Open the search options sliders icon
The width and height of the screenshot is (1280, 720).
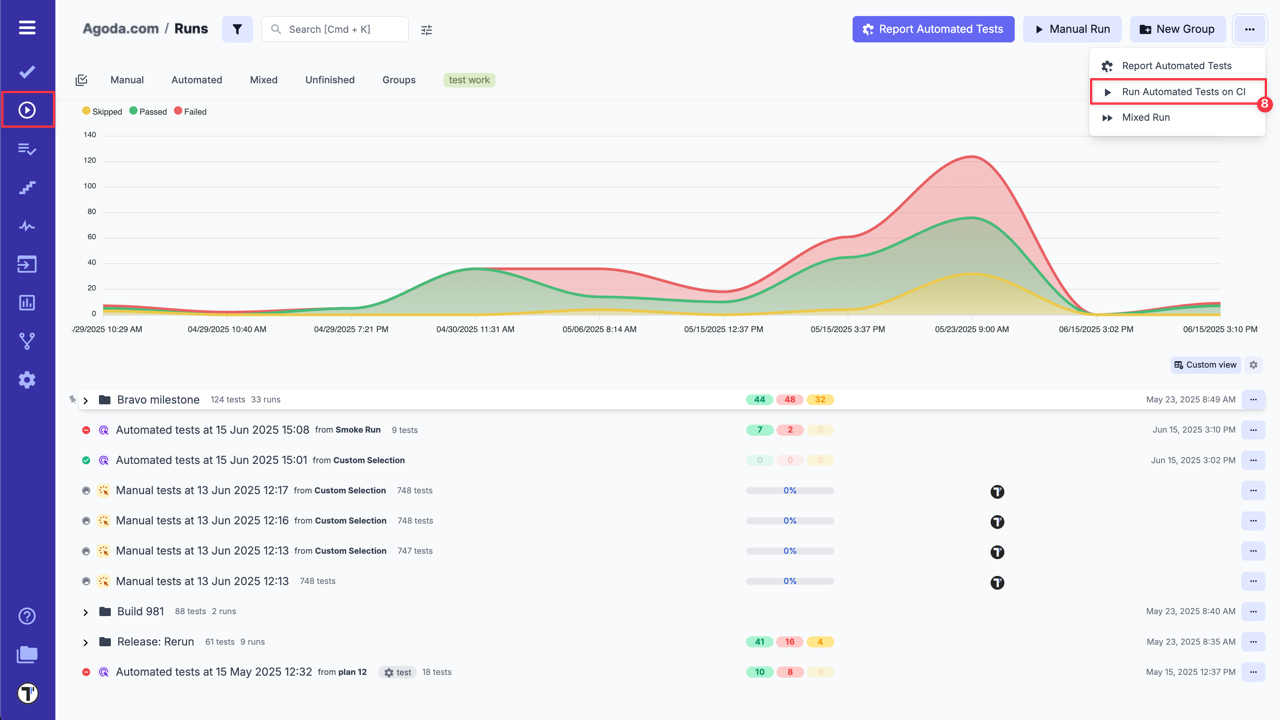[427, 30]
